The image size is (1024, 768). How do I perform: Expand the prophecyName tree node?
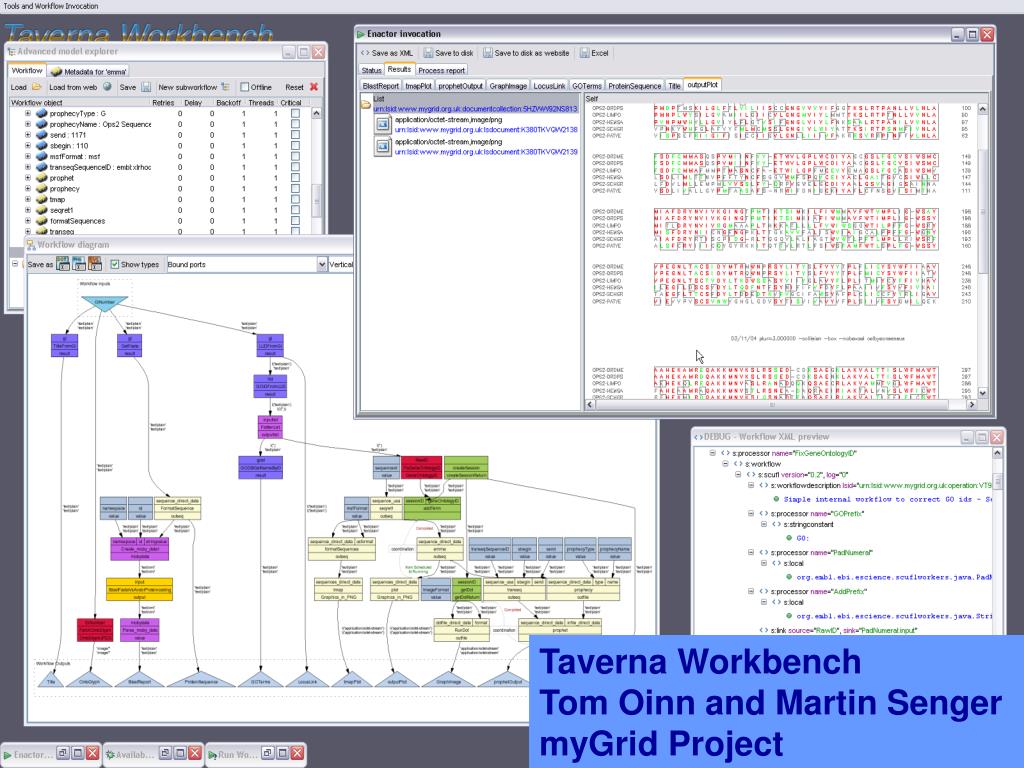point(27,124)
